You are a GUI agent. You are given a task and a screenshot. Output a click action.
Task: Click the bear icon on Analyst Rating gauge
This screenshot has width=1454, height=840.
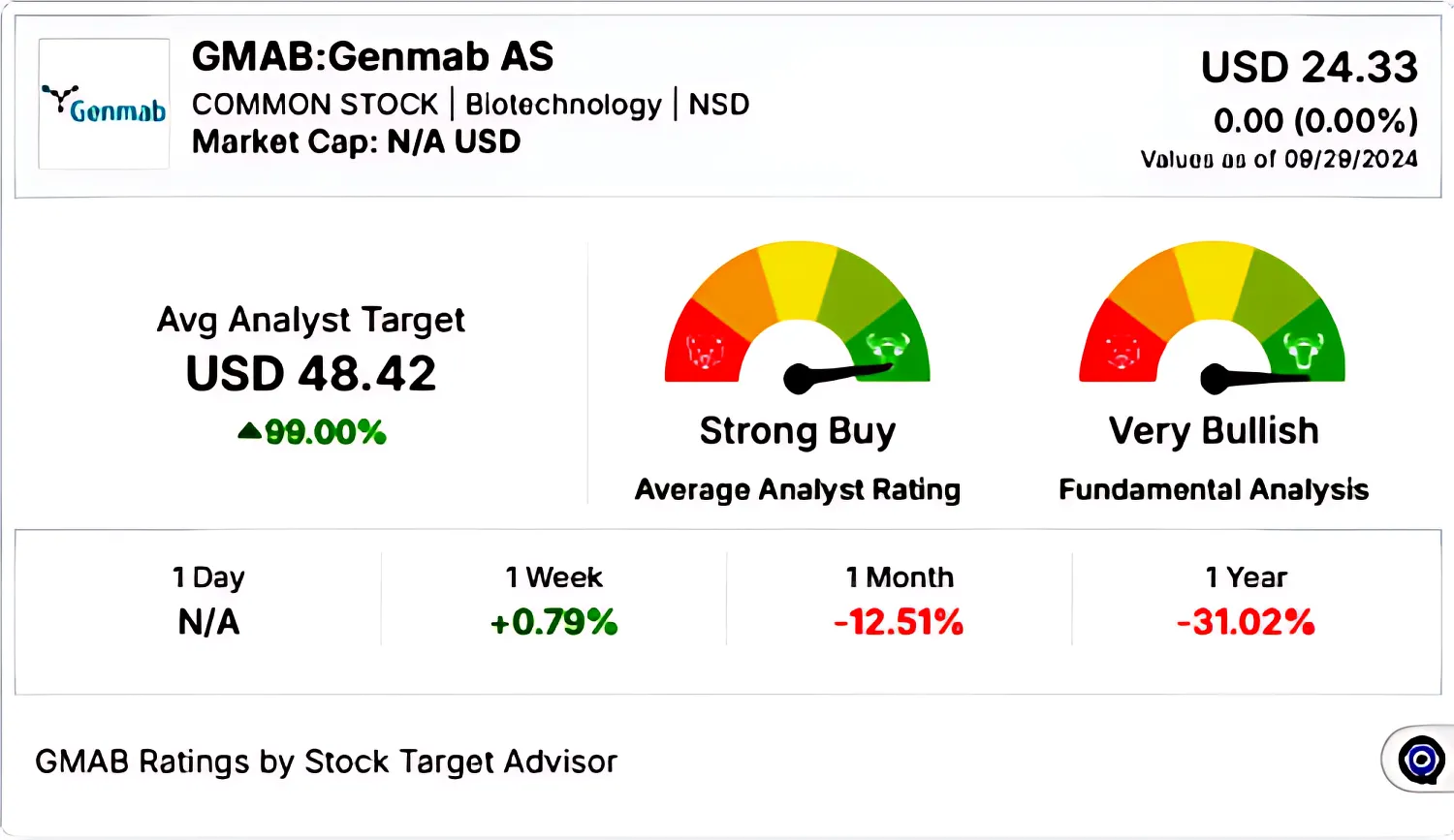click(705, 352)
